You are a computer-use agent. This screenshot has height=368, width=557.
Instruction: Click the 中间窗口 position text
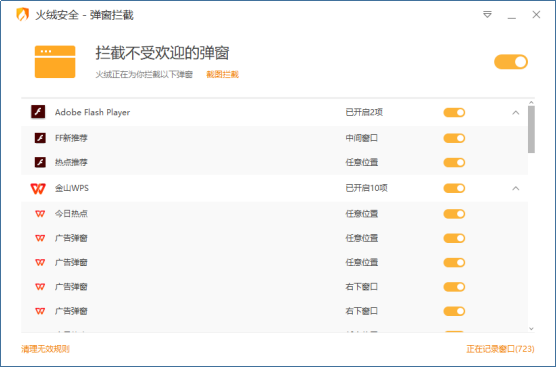362,138
